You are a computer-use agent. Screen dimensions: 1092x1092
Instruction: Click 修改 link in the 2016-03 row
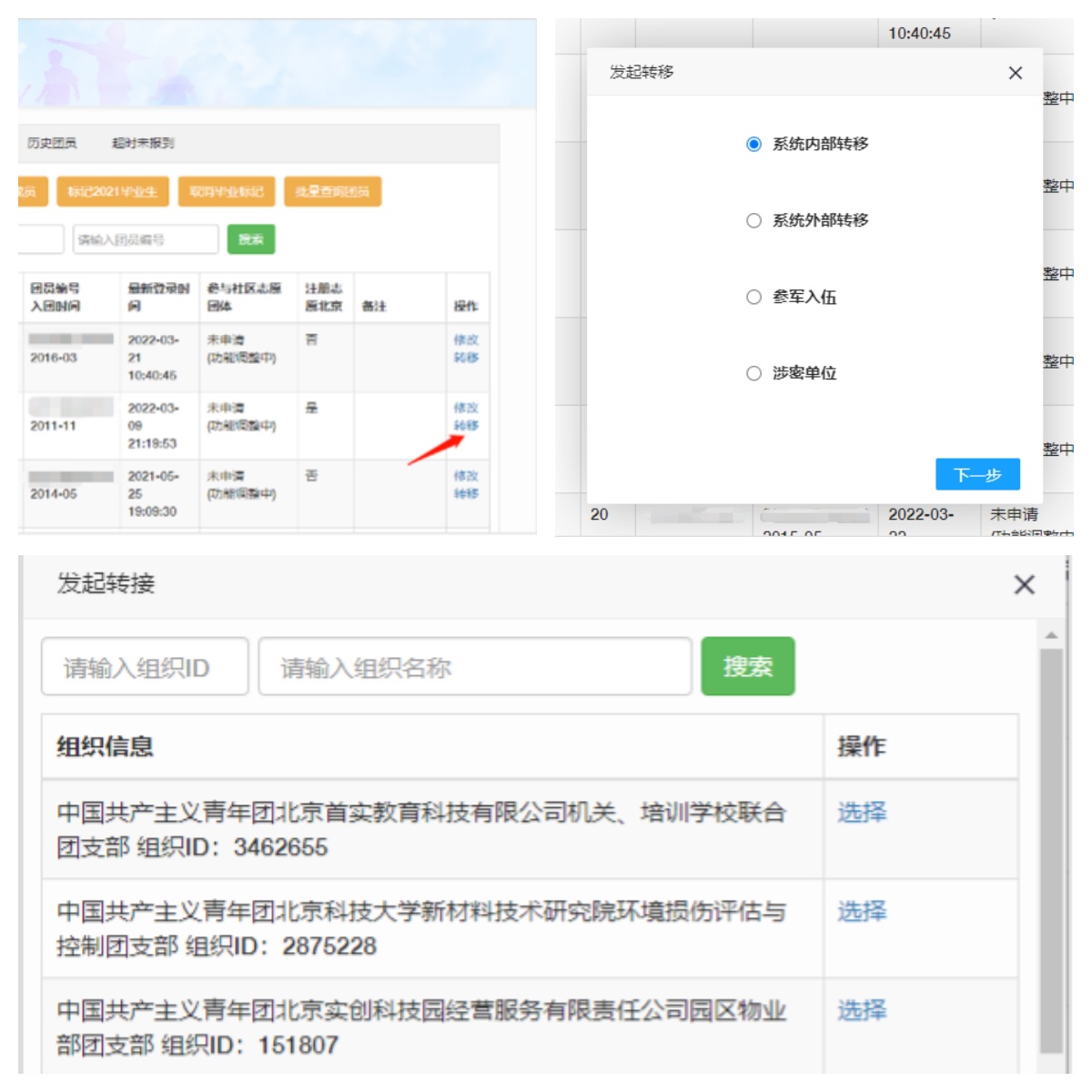point(466,339)
